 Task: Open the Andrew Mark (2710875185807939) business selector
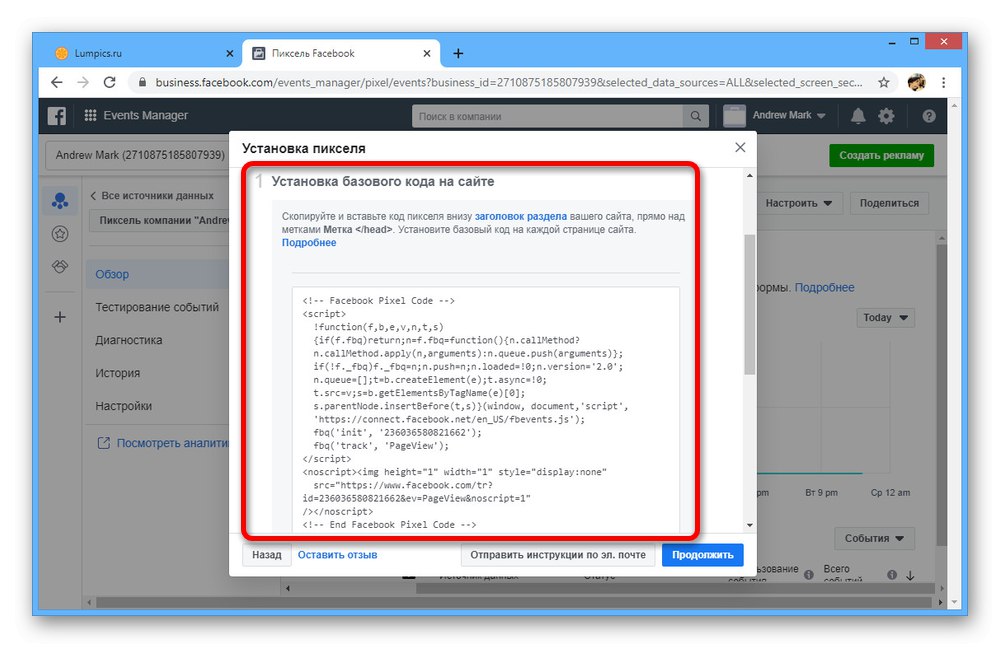point(137,155)
